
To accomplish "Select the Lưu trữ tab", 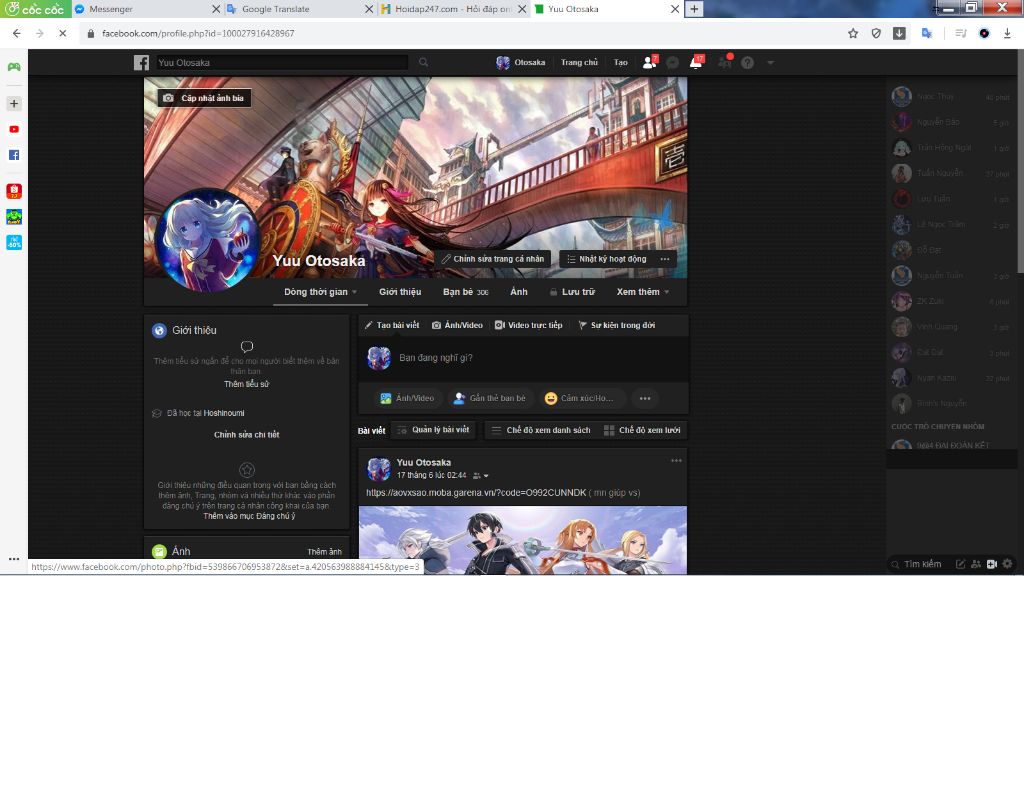I will [572, 292].
